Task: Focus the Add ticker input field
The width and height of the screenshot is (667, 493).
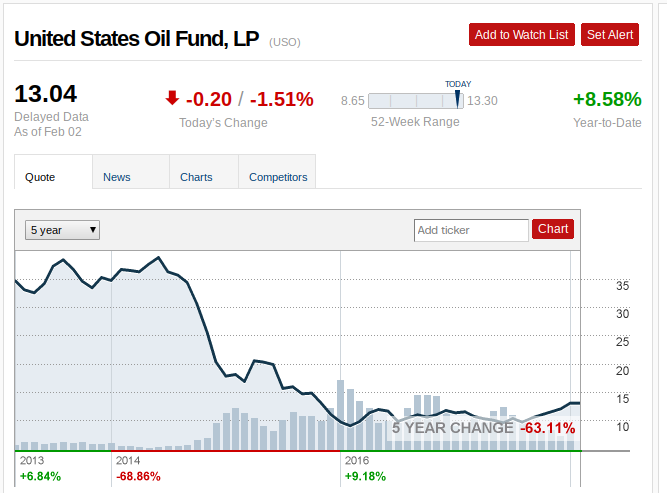Action: click(x=471, y=230)
